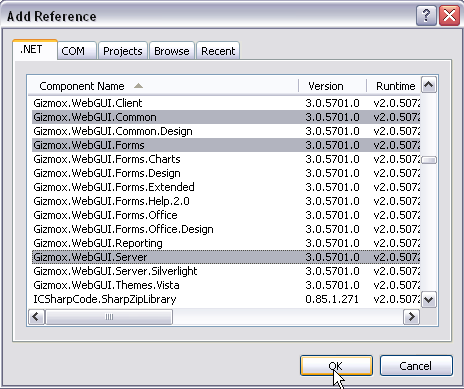Viewport: 464px width, 389px height.
Task: Select Gizmox.WebGUI.Forms.Extended row
Action: [x=226, y=187]
